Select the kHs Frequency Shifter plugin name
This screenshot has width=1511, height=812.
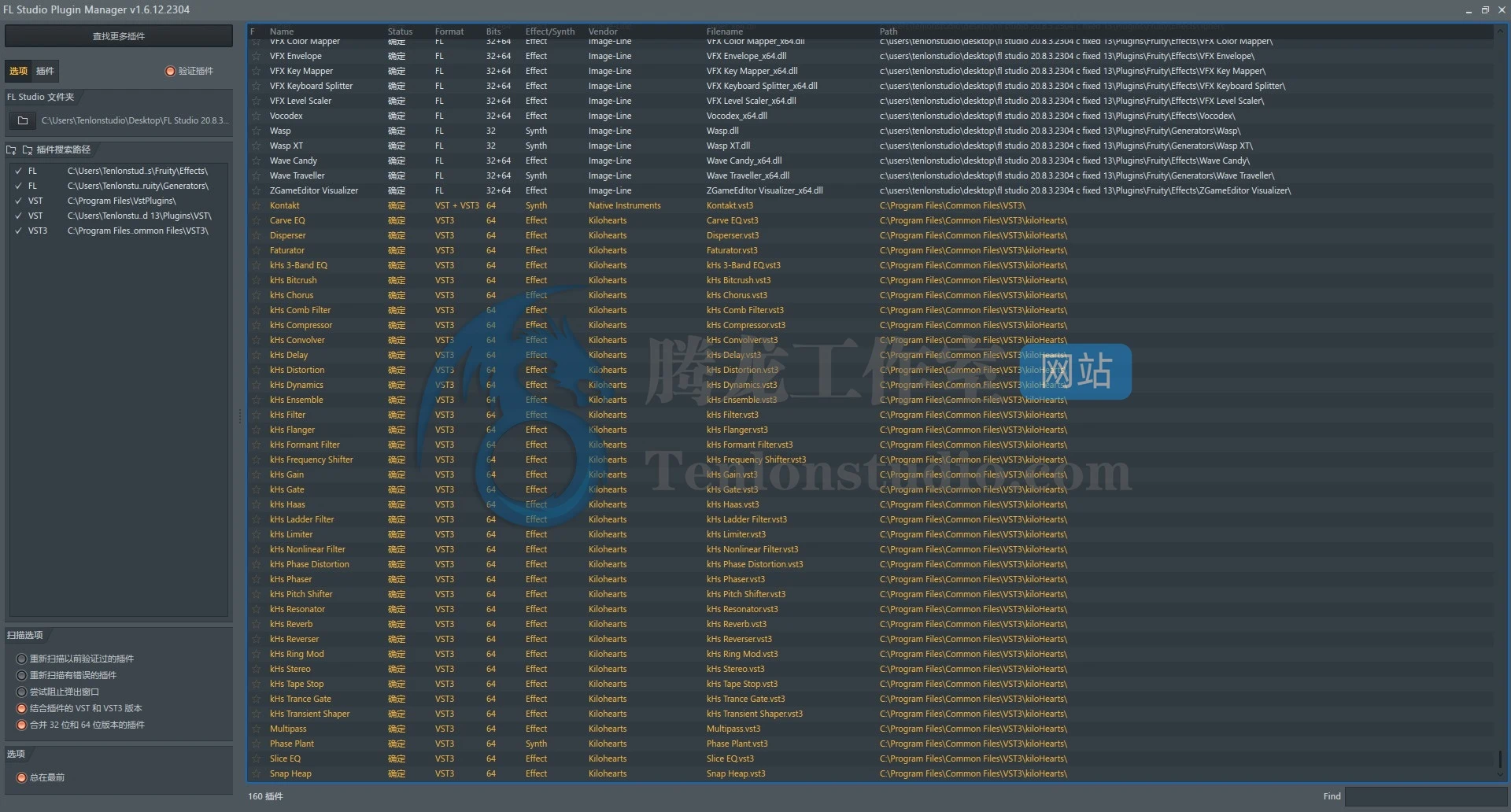[x=311, y=460]
